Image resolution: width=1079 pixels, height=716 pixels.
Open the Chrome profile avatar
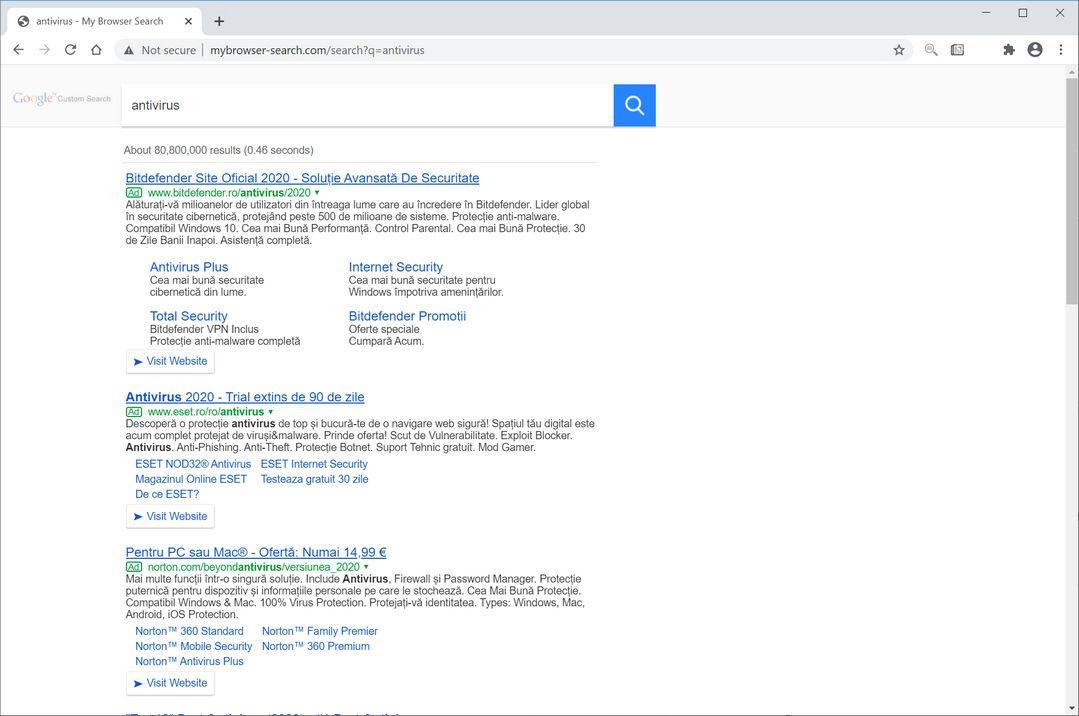1035,50
